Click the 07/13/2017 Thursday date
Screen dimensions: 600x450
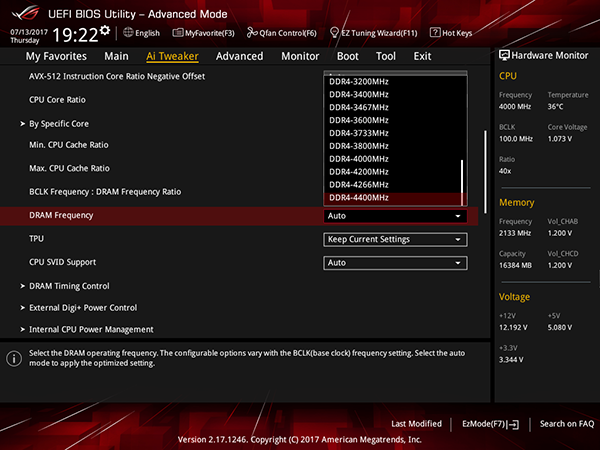(29, 36)
